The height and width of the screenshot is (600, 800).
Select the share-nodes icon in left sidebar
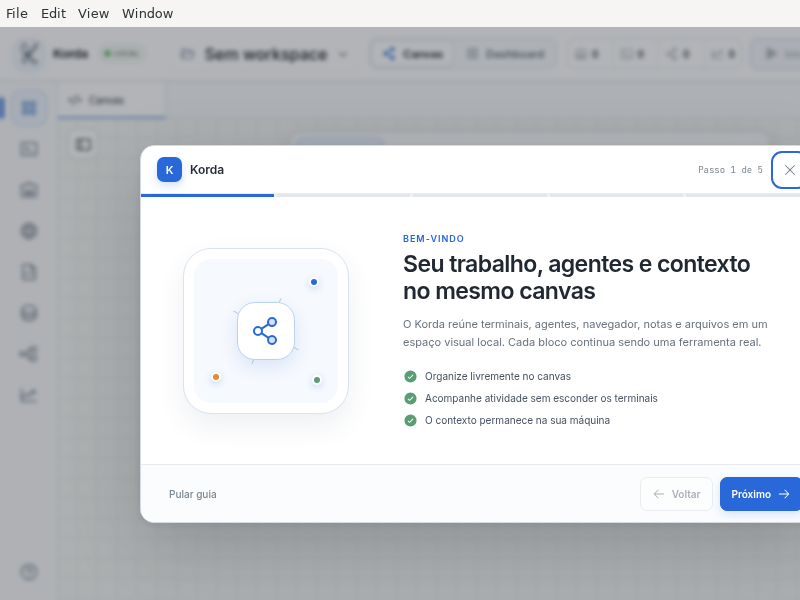coord(29,354)
